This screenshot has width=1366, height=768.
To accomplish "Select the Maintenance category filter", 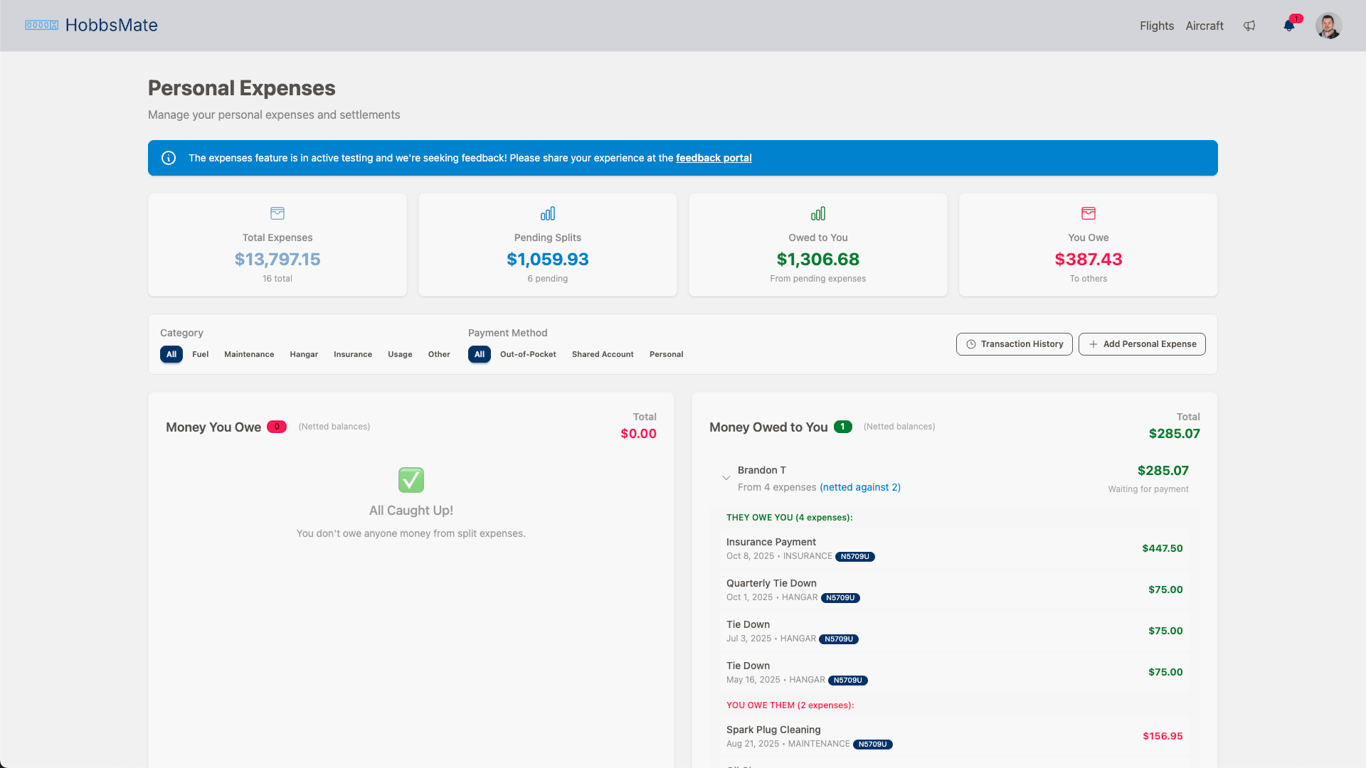I will pos(249,354).
